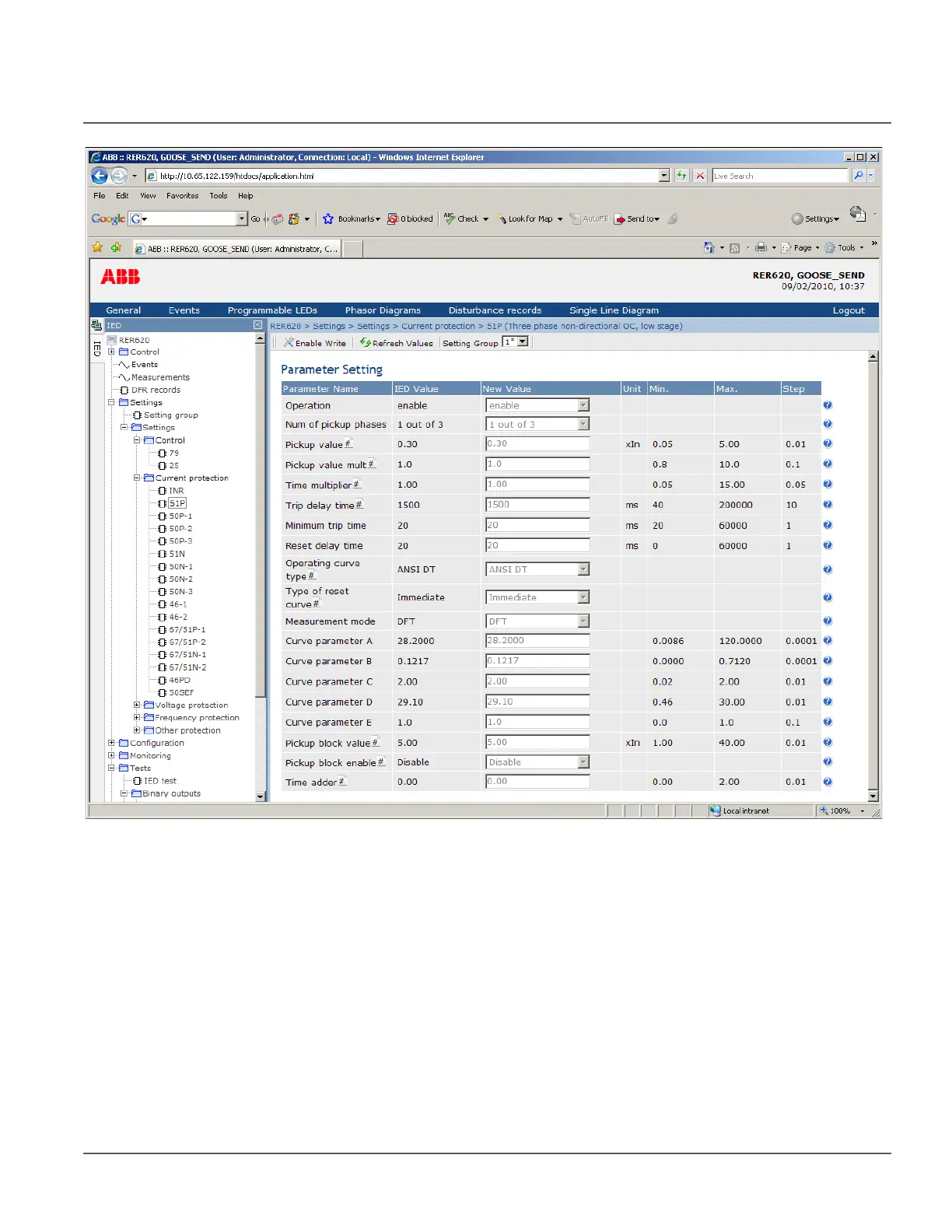
Task: Open the Favorites menu
Action: (182, 196)
